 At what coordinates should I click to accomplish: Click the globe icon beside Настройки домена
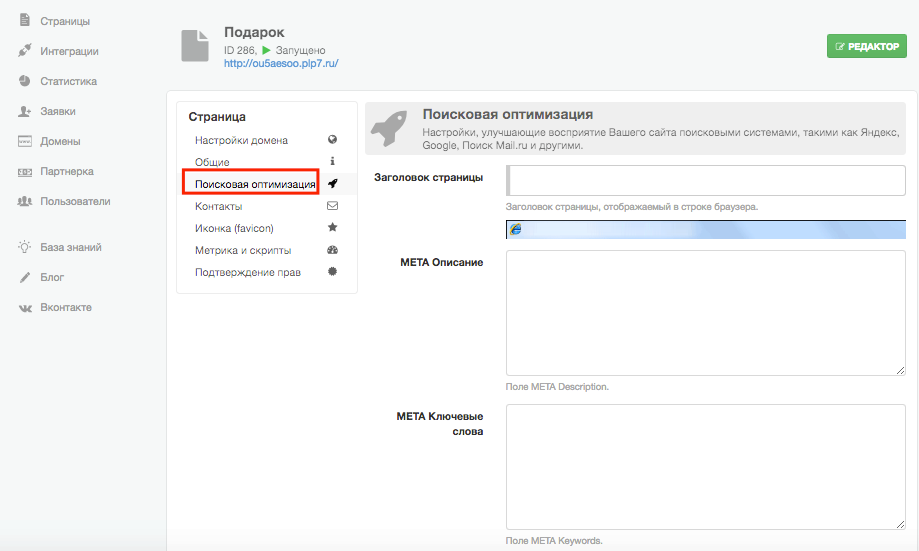pos(333,140)
